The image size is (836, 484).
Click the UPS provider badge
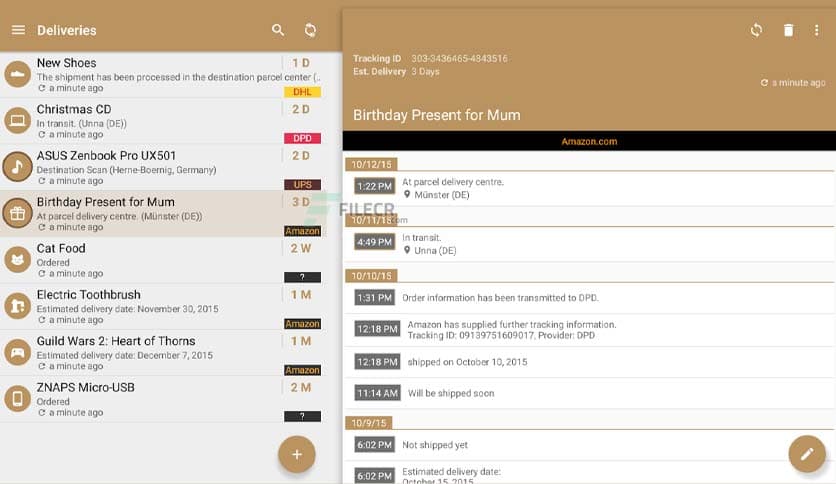click(x=302, y=184)
